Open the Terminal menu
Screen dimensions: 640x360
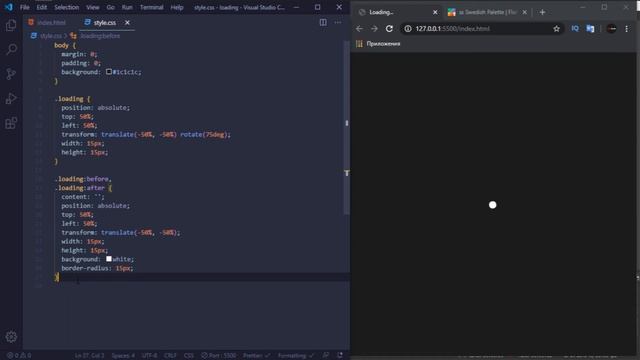[151, 7]
